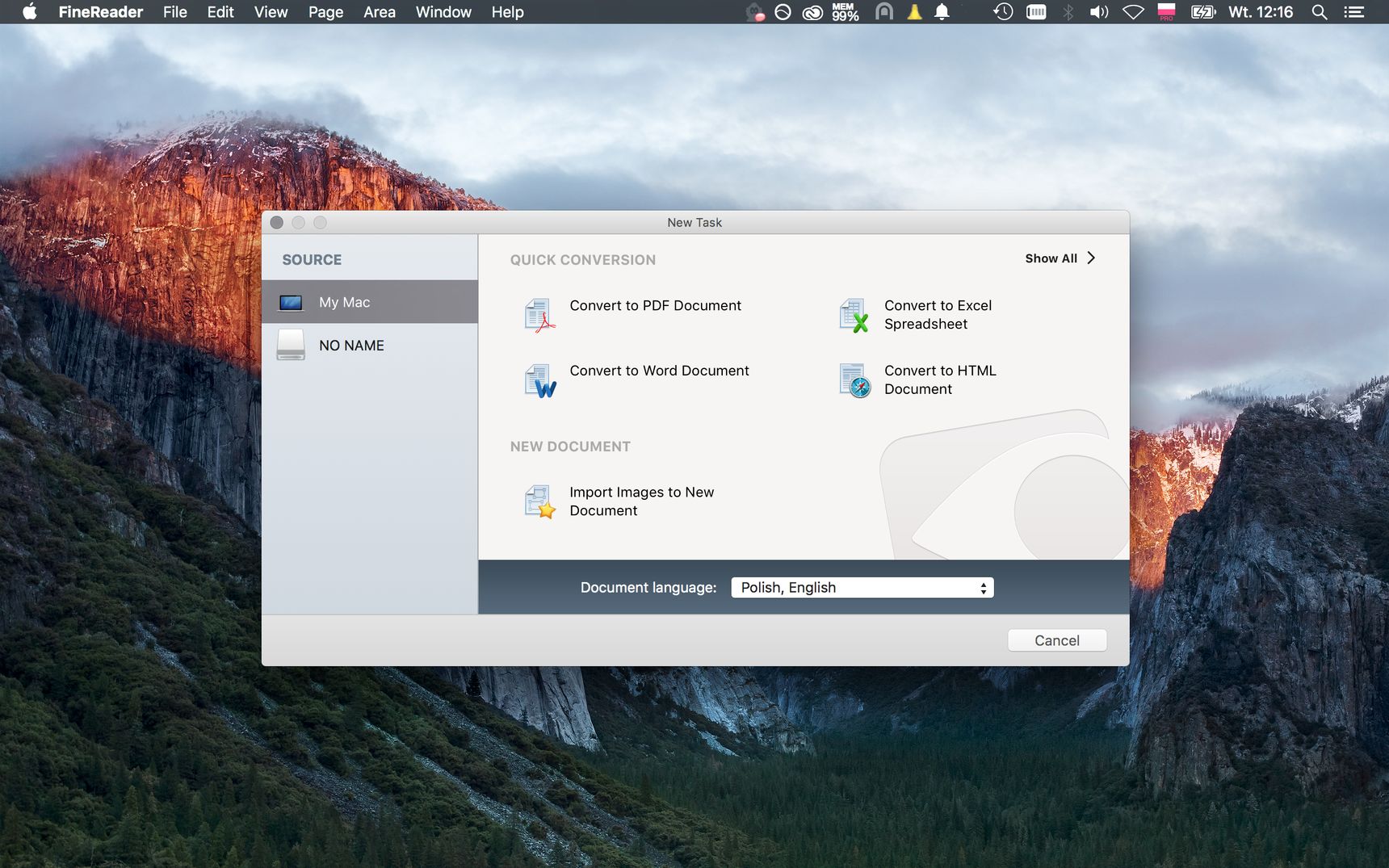Click the Import Images to New Document icon
The width and height of the screenshot is (1389, 868).
539,501
